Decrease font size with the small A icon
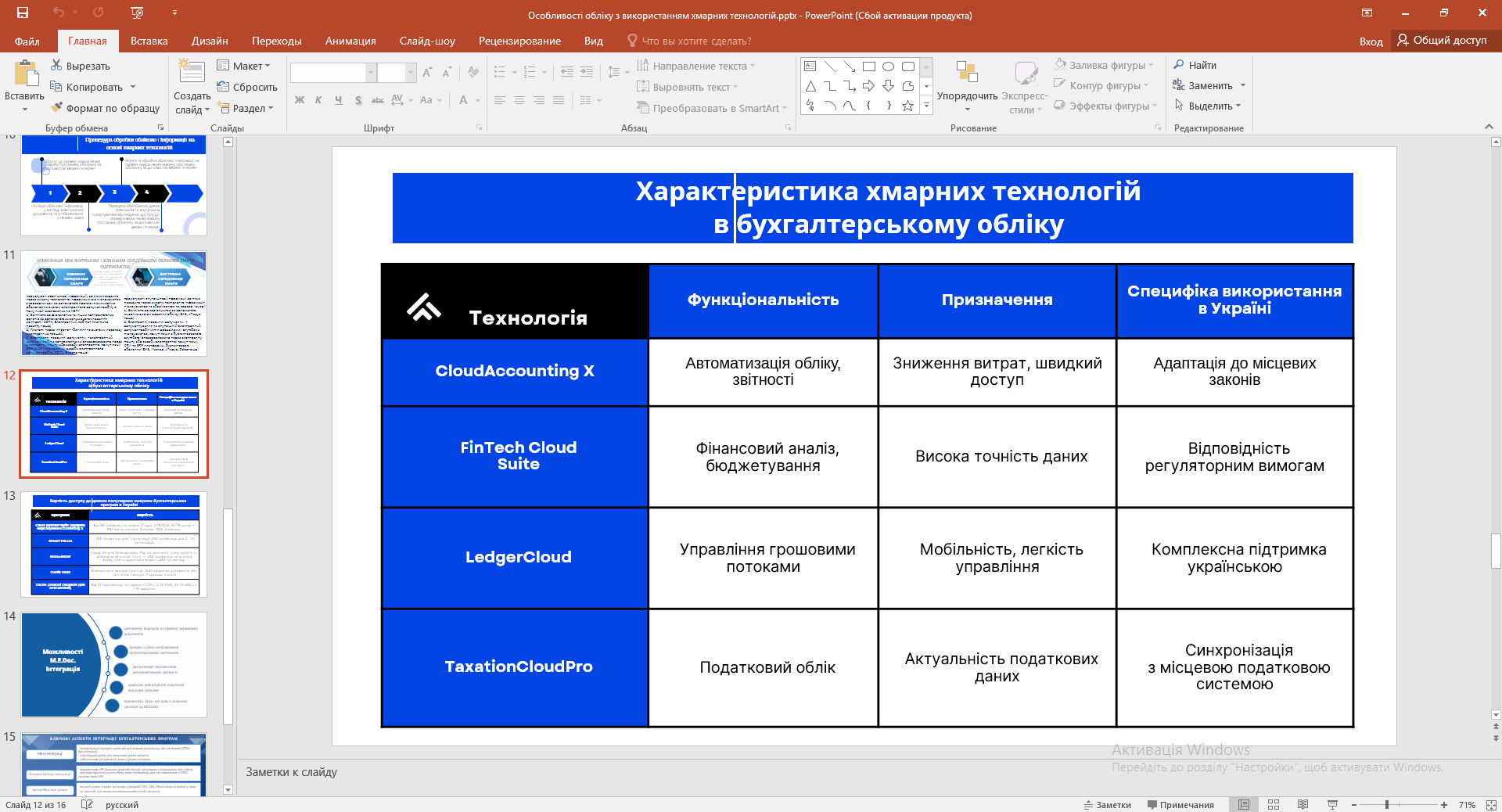 tap(447, 73)
